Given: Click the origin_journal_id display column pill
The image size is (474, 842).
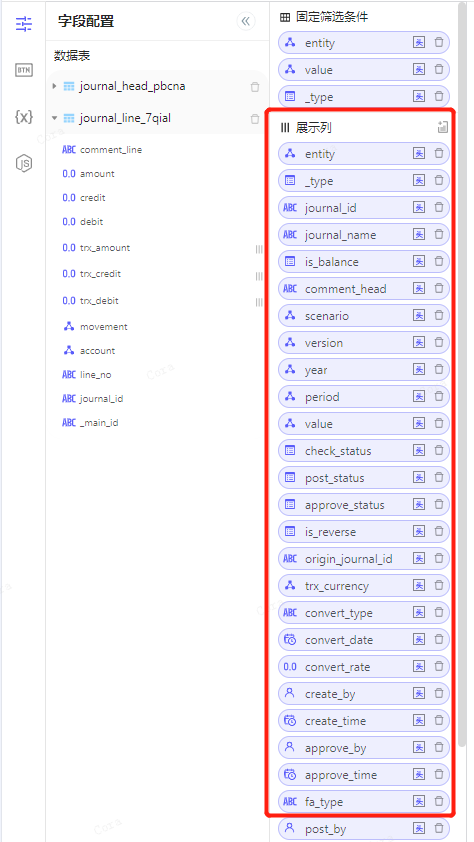Looking at the screenshot, I should pos(363,558).
